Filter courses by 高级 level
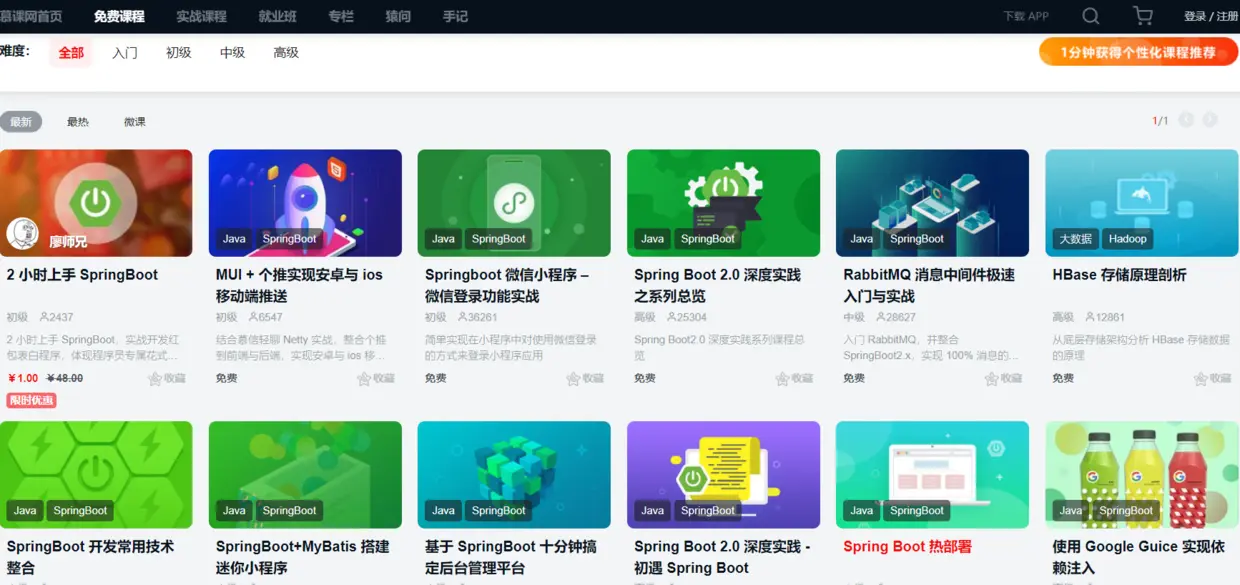 pyautogui.click(x=286, y=52)
